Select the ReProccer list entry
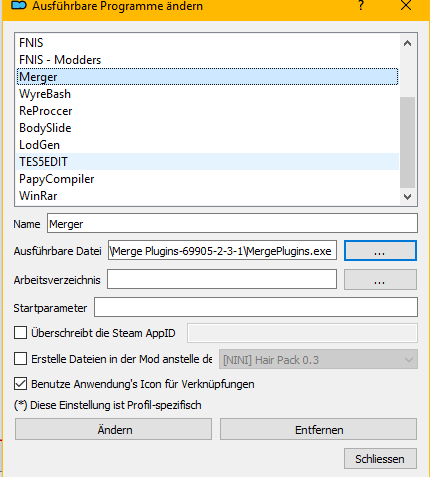The image size is (430, 477). pyautogui.click(x=208, y=111)
